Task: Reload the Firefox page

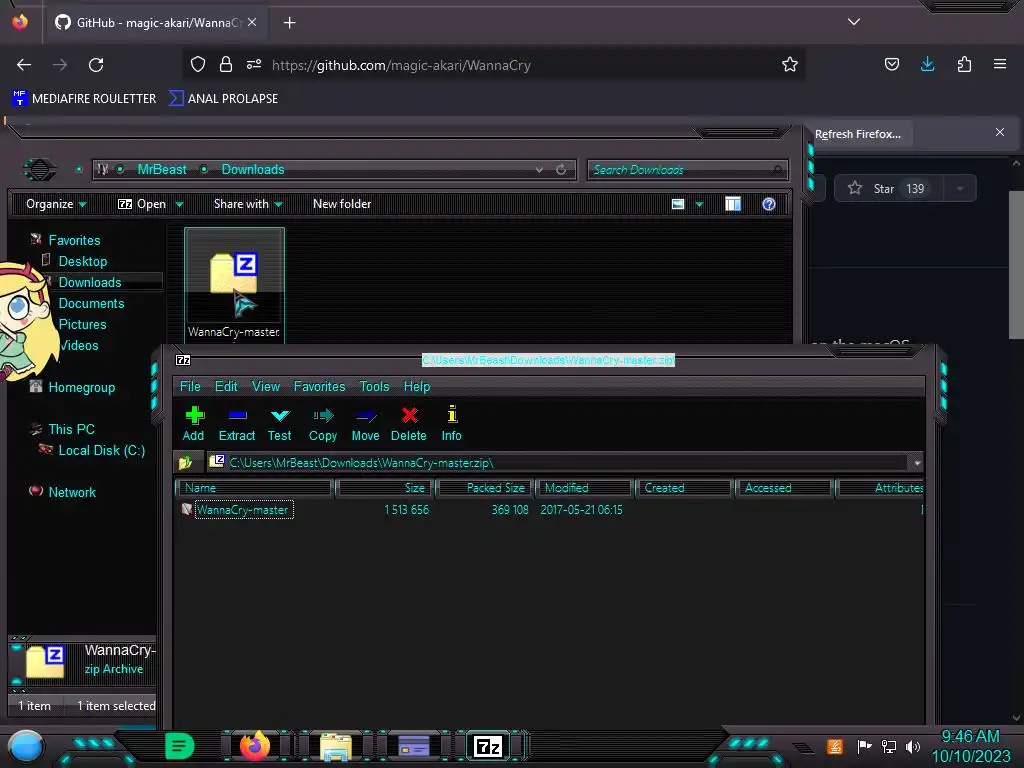Action: 96,65
